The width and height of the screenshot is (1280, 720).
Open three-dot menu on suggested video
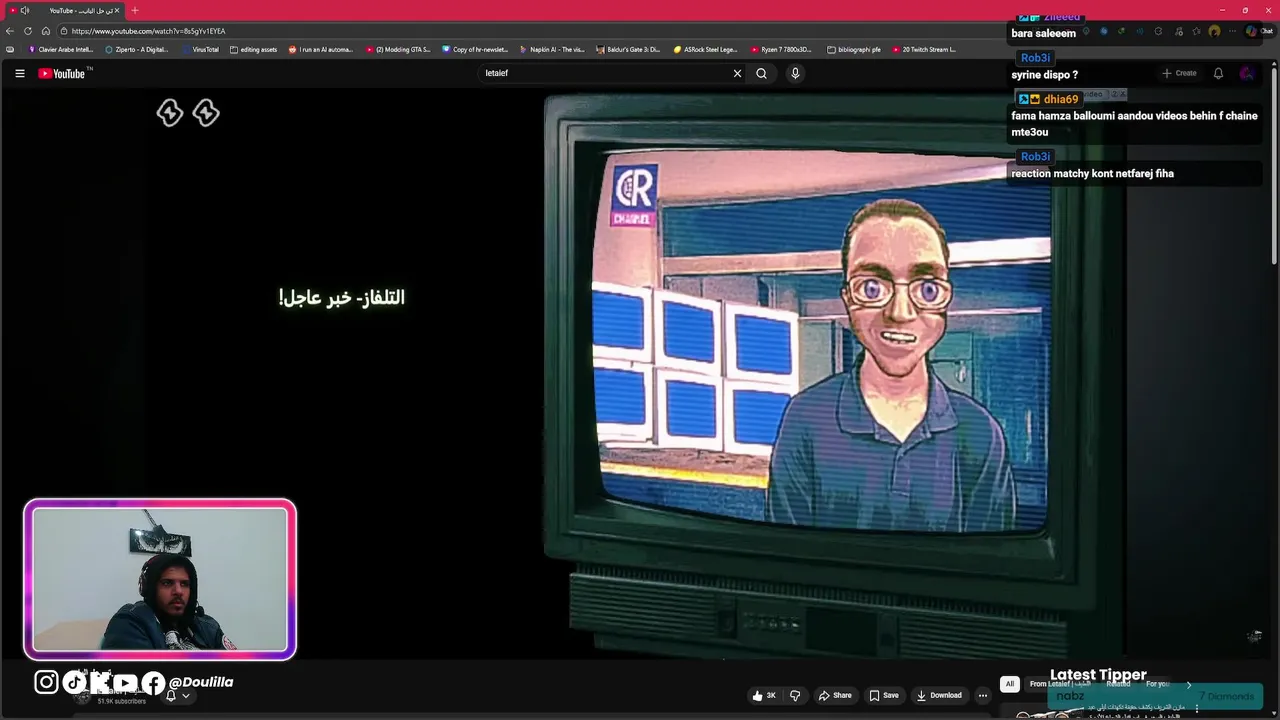(x=1197, y=709)
